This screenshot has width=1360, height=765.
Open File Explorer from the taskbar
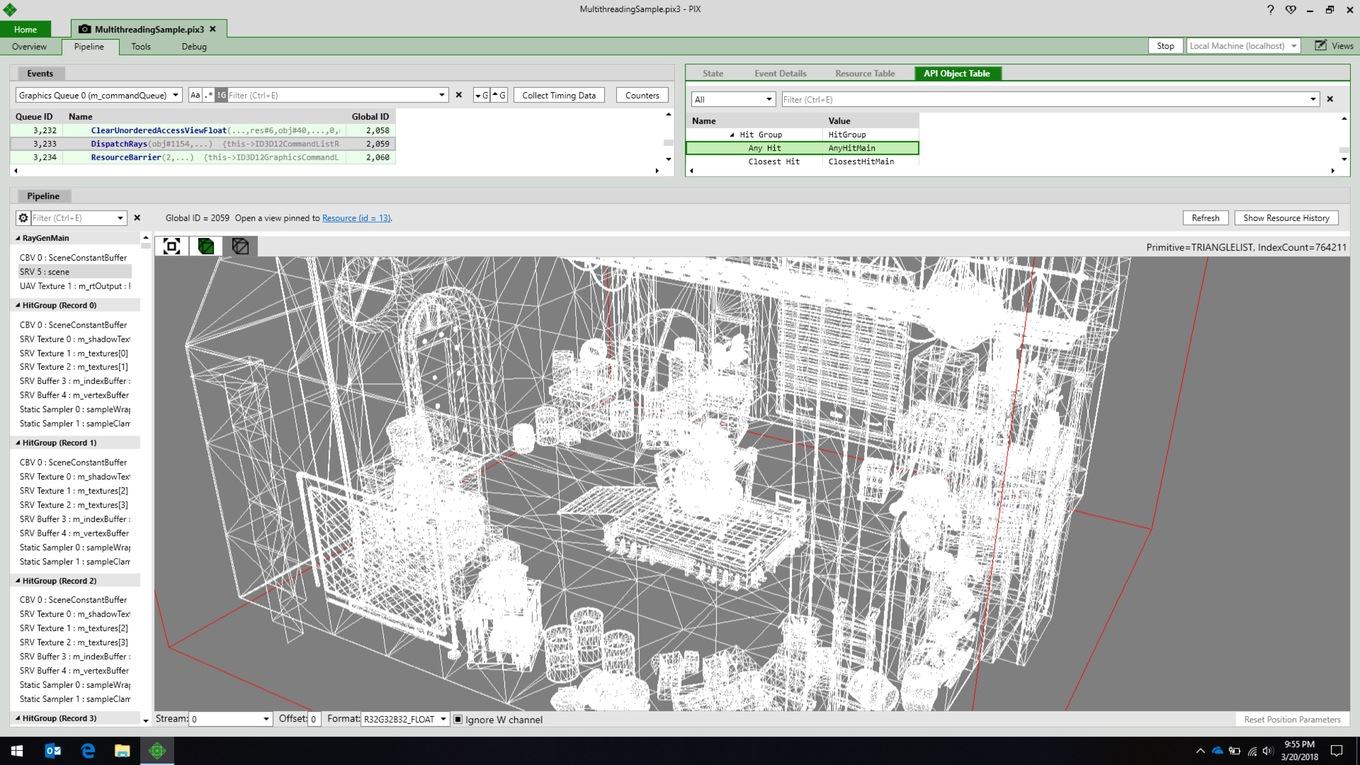(122, 750)
